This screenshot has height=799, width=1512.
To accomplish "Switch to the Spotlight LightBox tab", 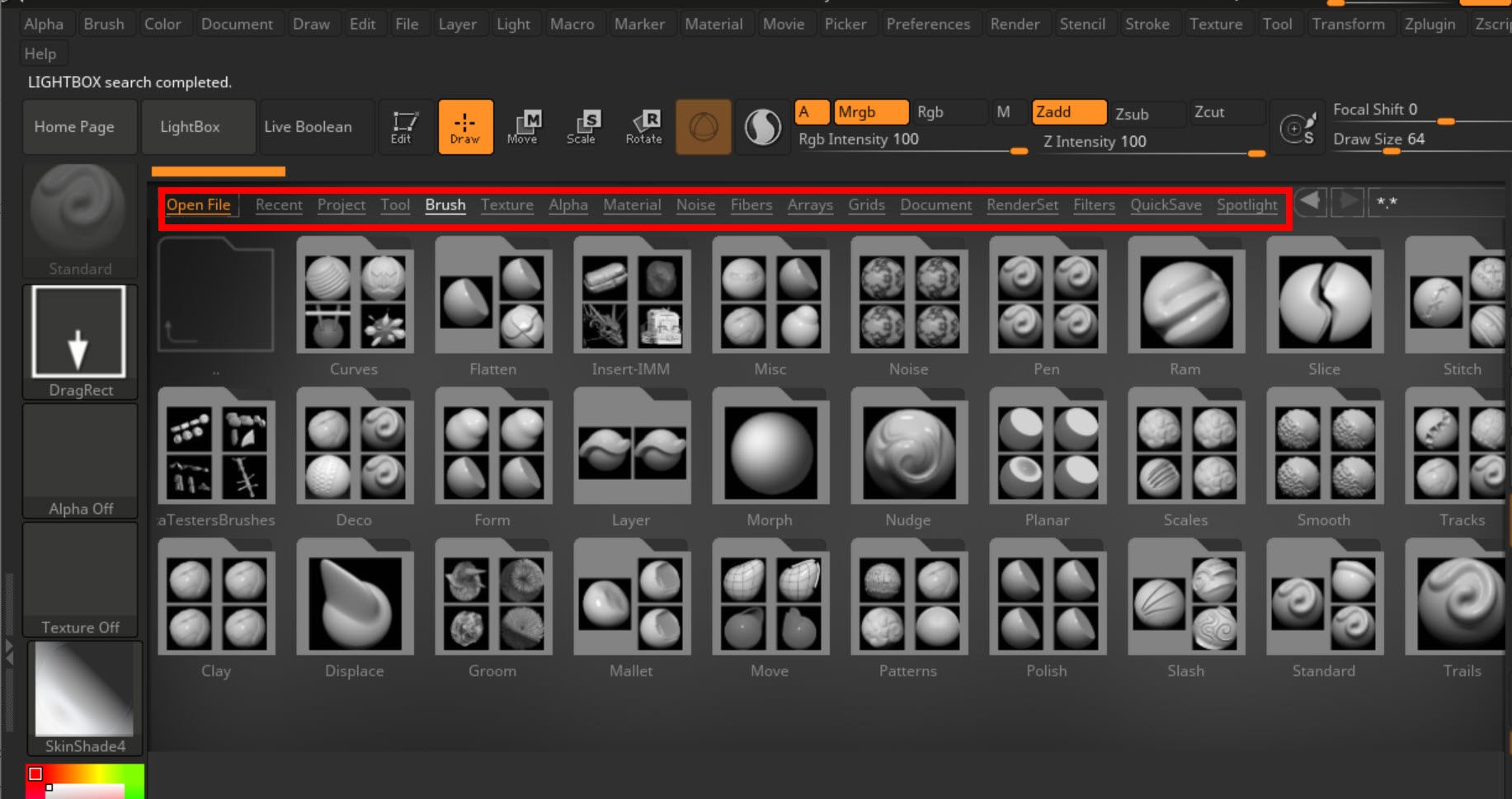I will 1247,204.
